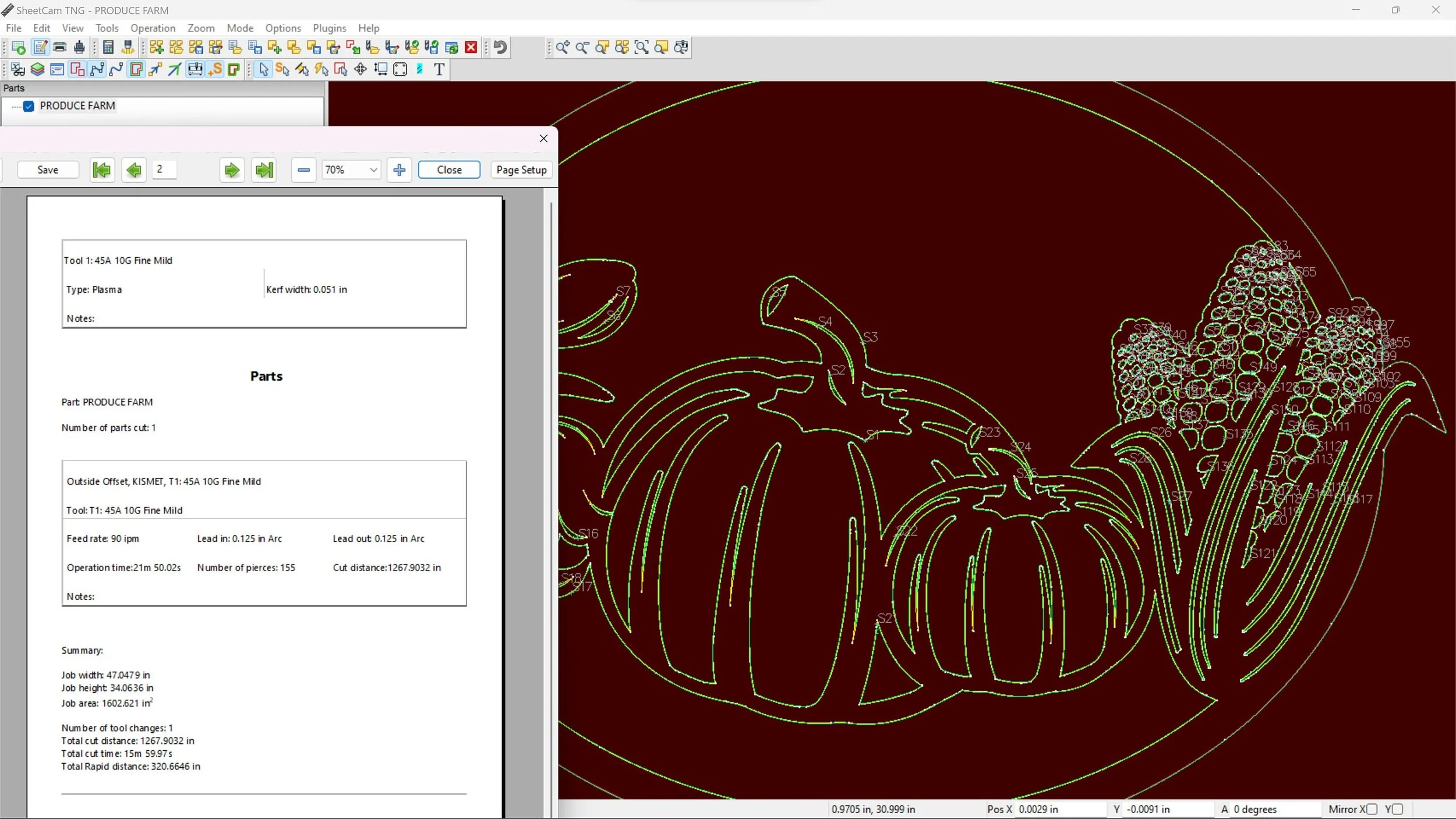Image resolution: width=1456 pixels, height=819 pixels.
Task: Open the Plugins menu
Action: [x=329, y=28]
